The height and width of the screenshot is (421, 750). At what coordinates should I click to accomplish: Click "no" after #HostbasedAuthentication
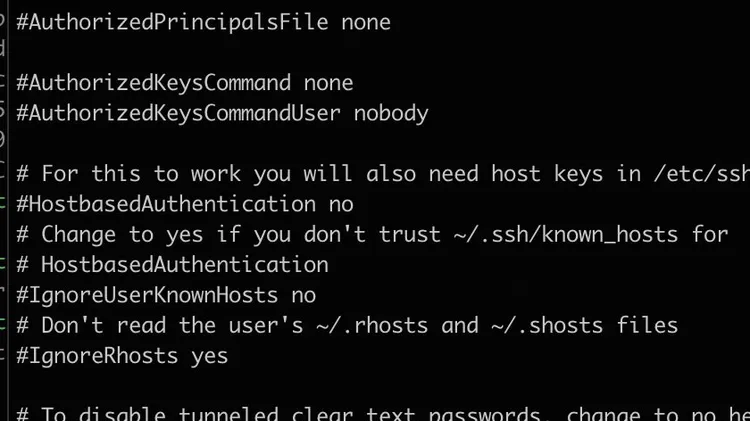pyautogui.click(x=341, y=204)
